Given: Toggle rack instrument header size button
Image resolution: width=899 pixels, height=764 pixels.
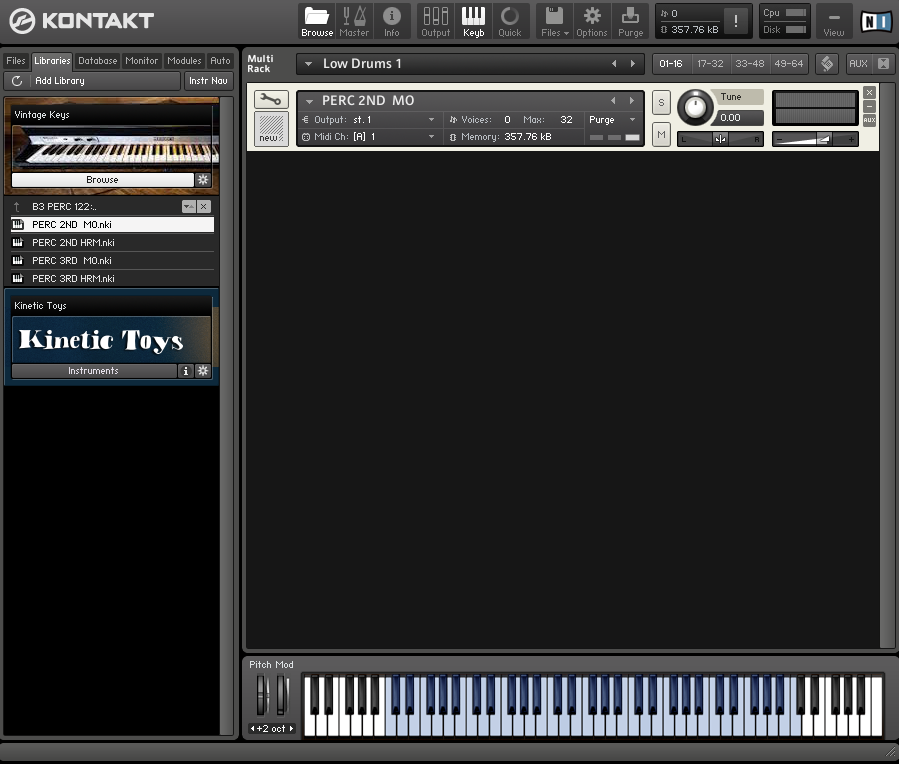Looking at the screenshot, I should point(884,64).
